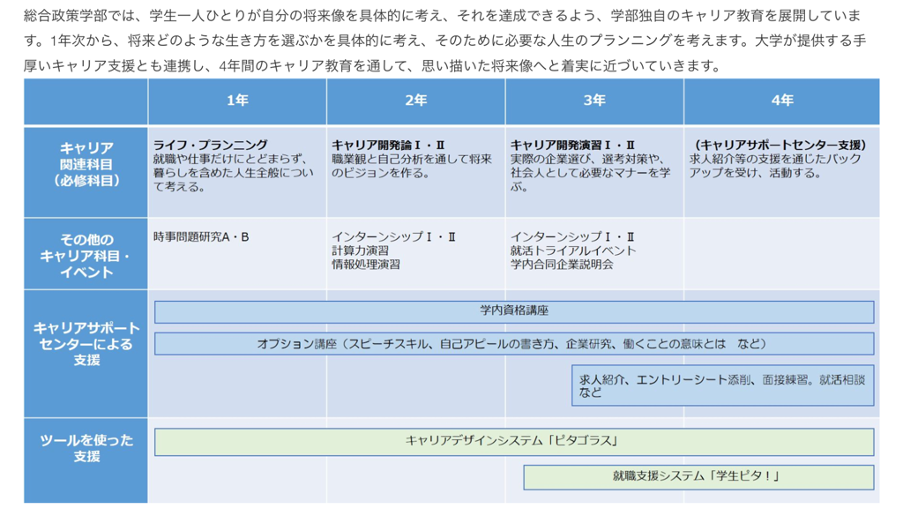Image resolution: width=904 pixels, height=516 pixels.
Task: Click the 学内資格講座 bar
Action: (514, 312)
